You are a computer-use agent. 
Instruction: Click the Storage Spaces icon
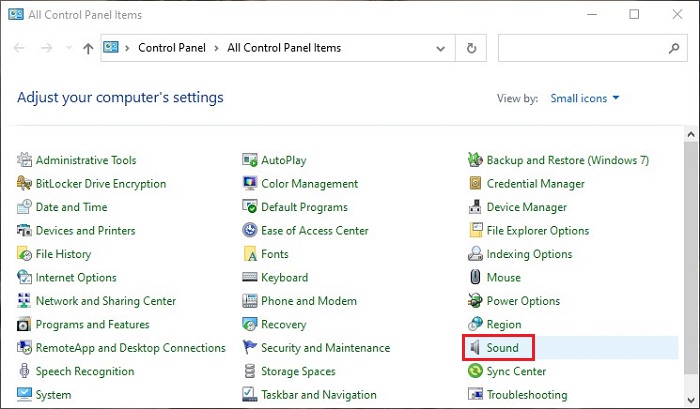[250, 371]
